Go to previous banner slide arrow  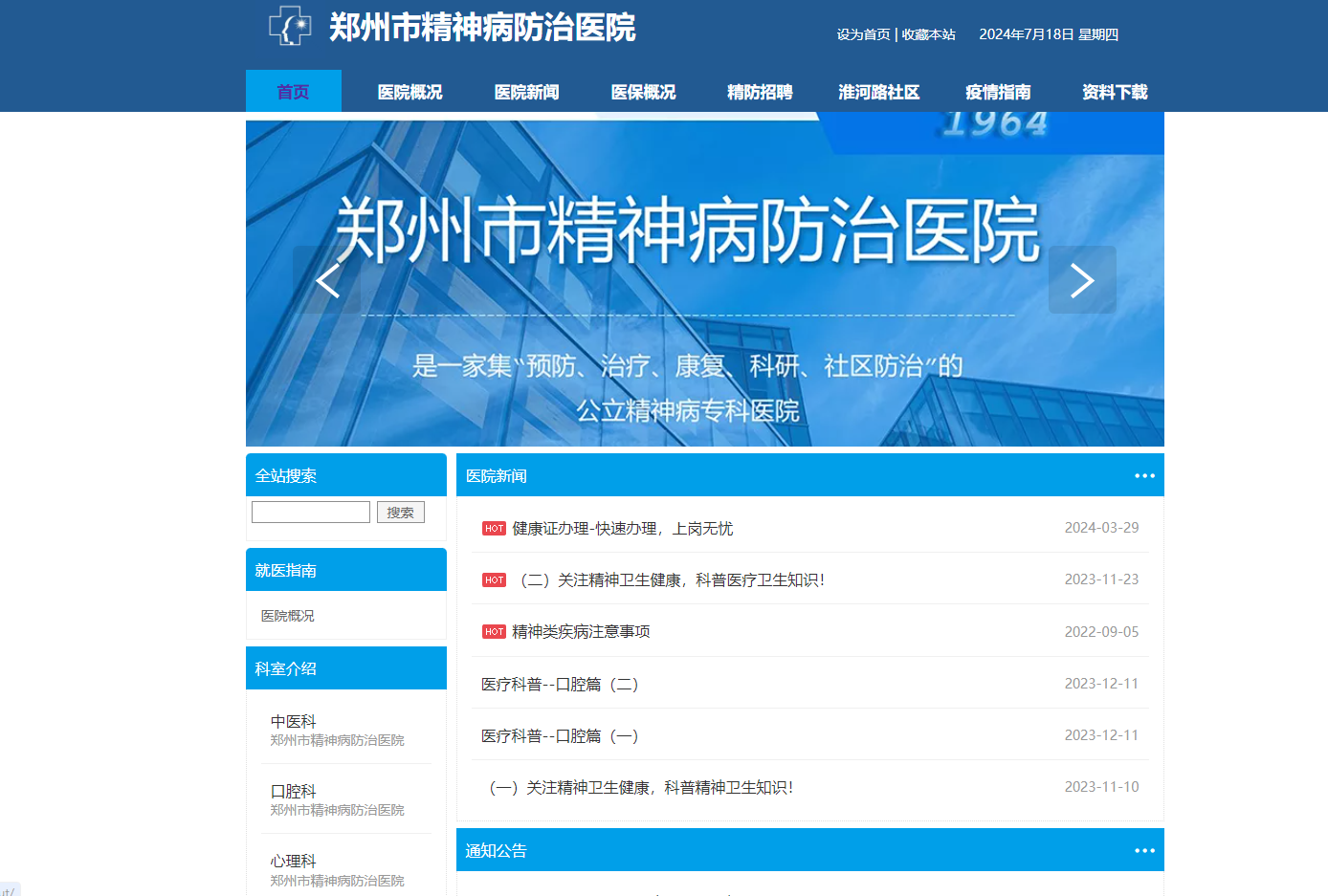click(x=327, y=280)
